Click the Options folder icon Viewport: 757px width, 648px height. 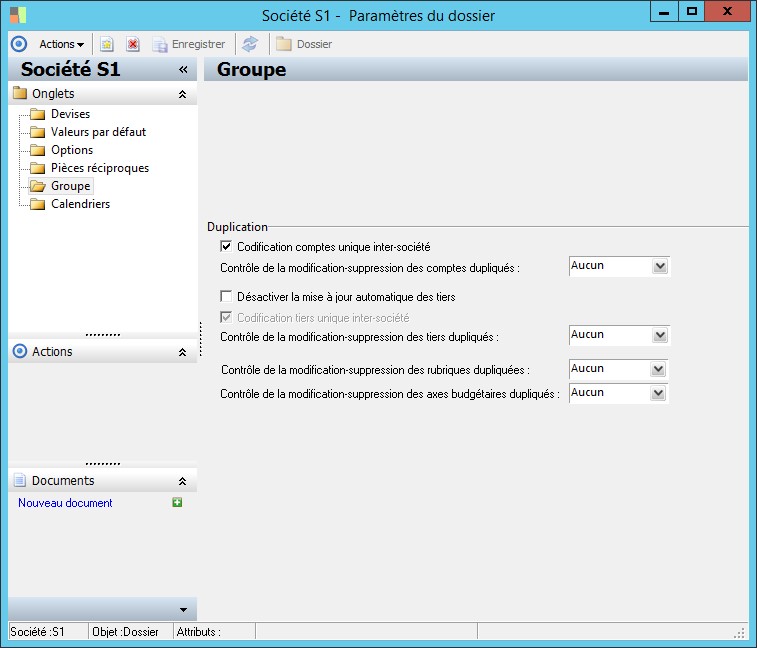point(37,150)
